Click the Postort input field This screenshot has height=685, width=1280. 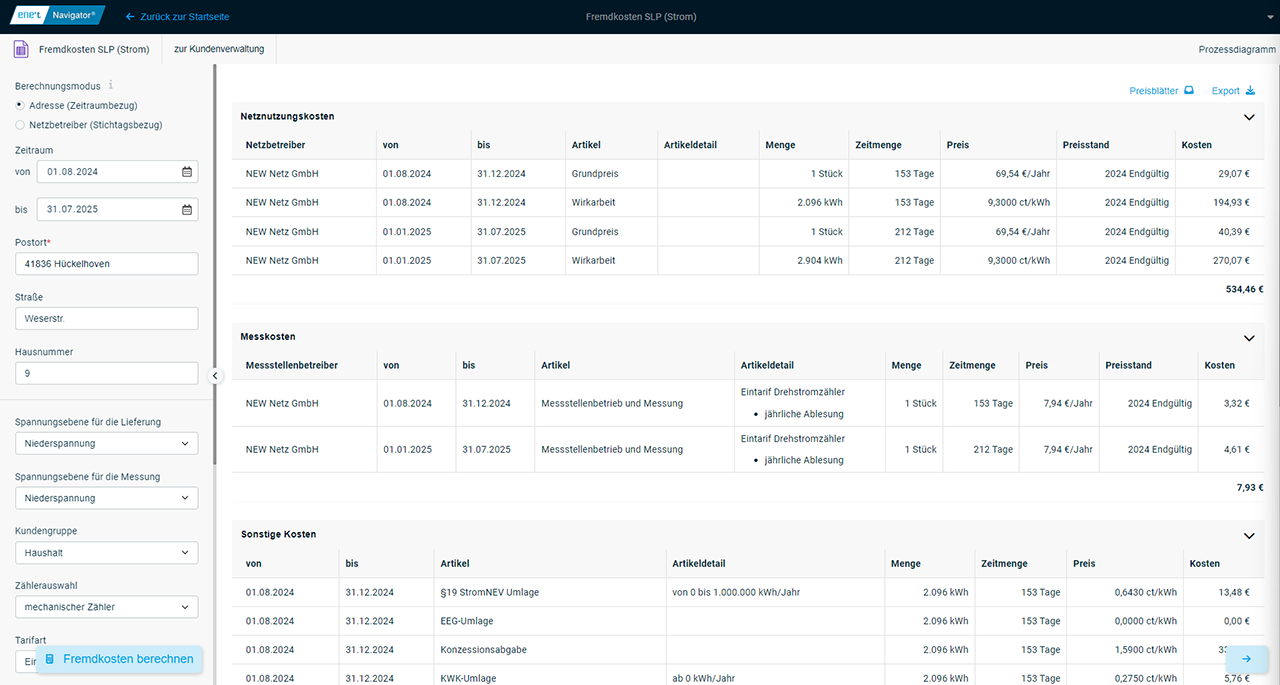[106, 264]
